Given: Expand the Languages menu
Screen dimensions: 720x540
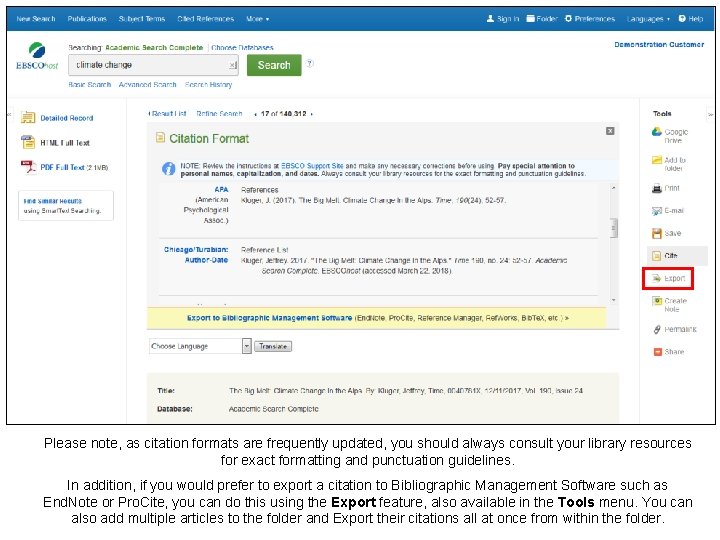Looking at the screenshot, I should [x=649, y=19].
